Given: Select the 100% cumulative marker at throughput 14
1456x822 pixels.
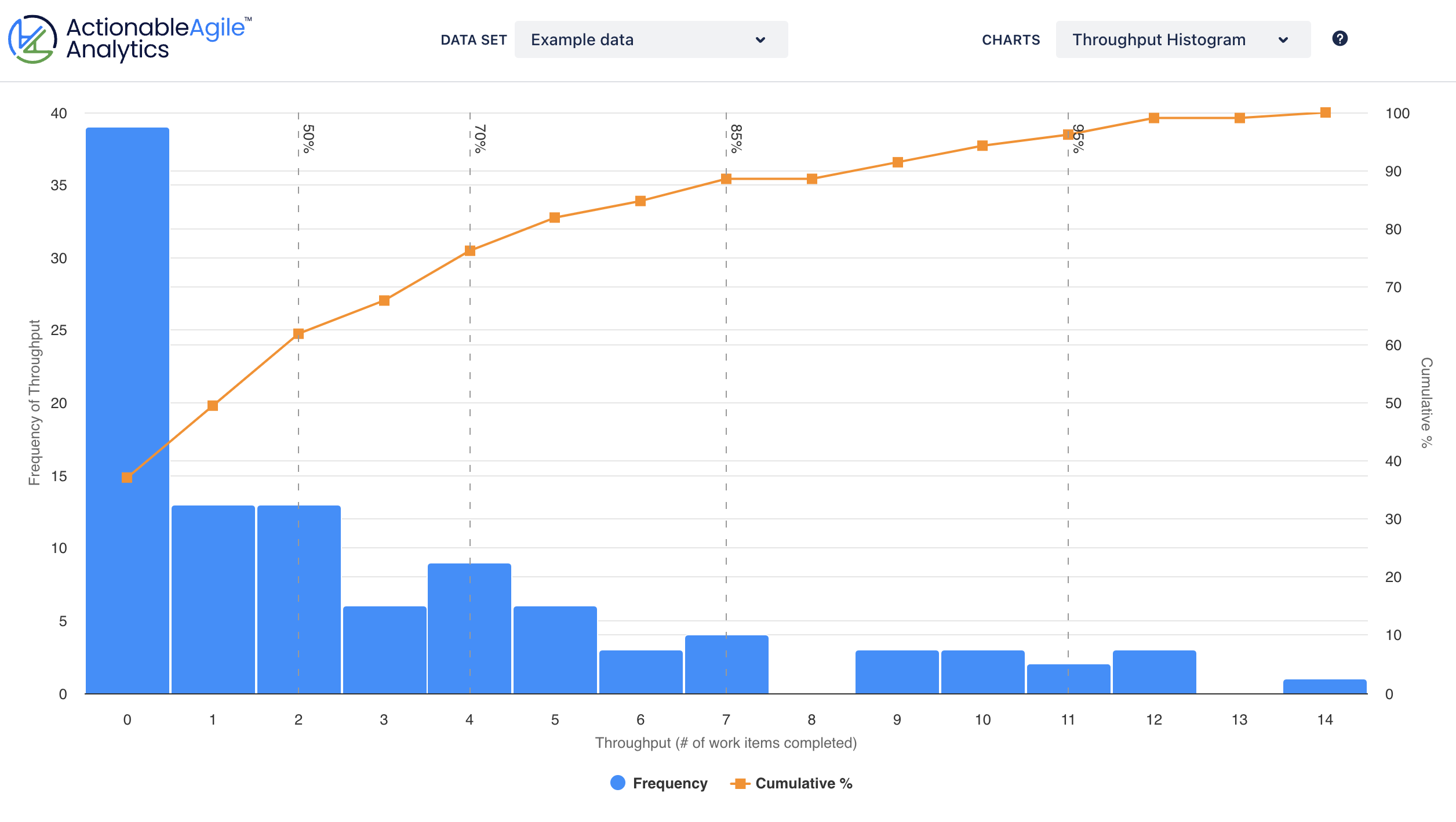Looking at the screenshot, I should pos(1325,111).
